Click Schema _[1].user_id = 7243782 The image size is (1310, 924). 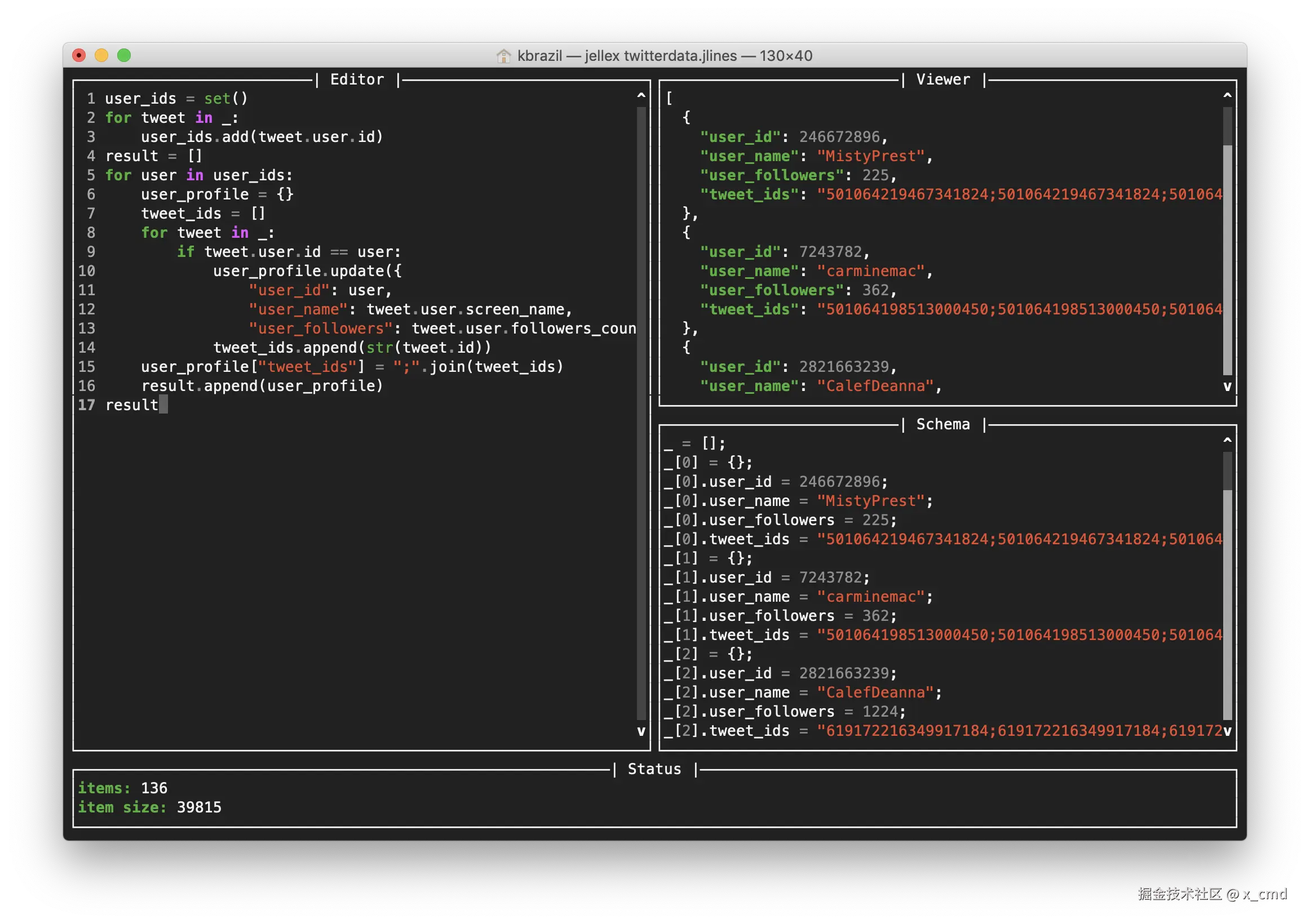766,578
